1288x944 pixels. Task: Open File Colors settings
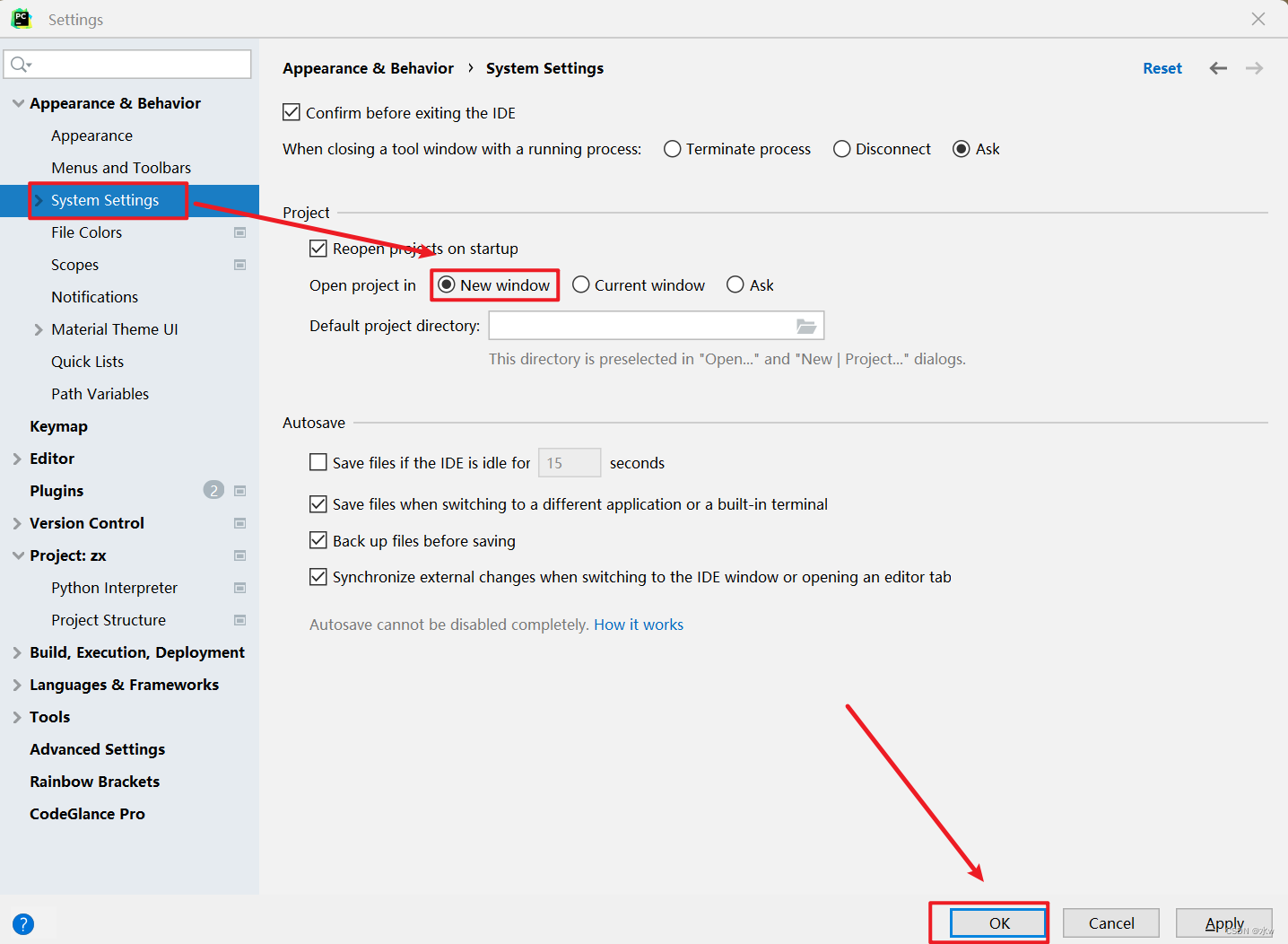coord(86,232)
